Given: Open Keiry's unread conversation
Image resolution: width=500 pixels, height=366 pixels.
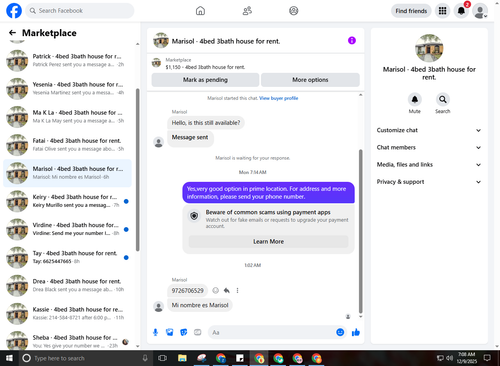Looking at the screenshot, I should click(x=67, y=201).
